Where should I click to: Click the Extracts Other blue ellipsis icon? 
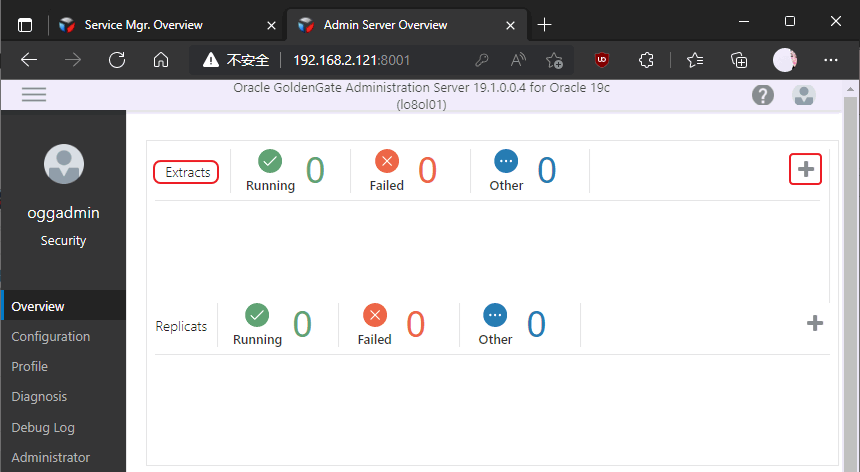coord(506,161)
